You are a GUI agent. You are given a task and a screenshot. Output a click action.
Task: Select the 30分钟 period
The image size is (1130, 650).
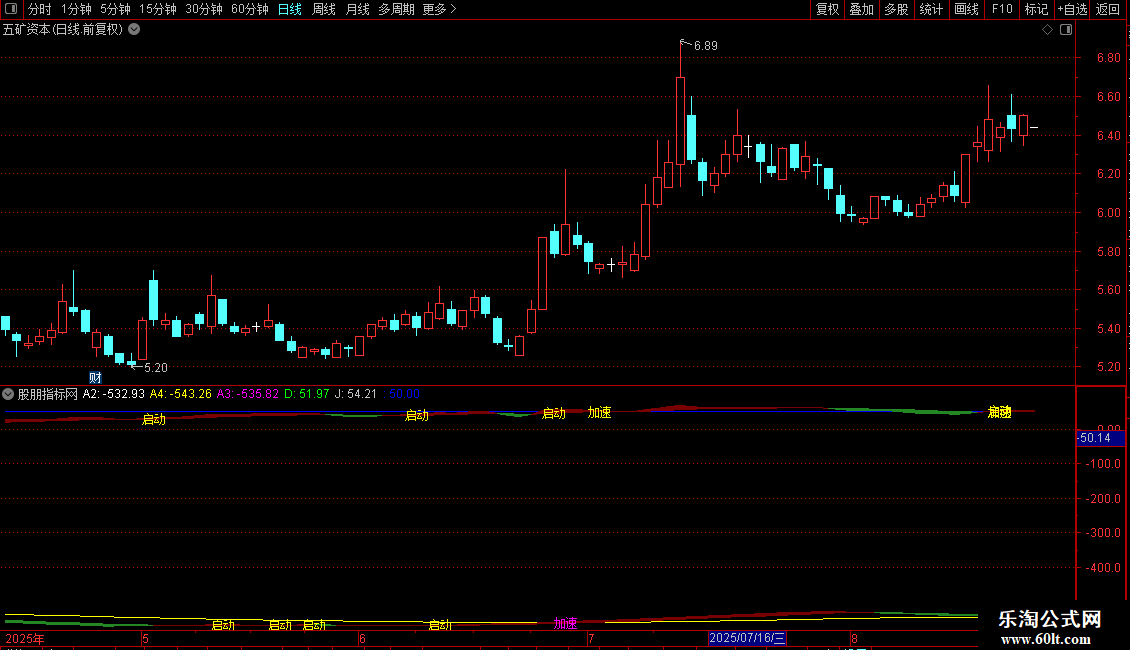pyautogui.click(x=203, y=9)
